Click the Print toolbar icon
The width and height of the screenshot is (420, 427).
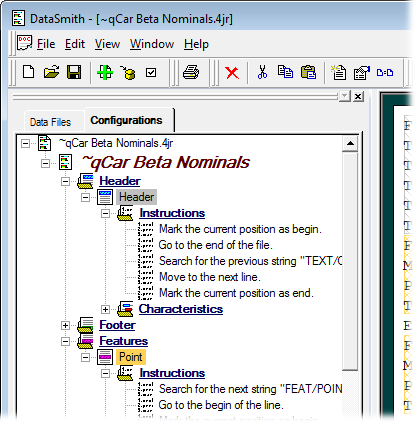click(x=191, y=72)
